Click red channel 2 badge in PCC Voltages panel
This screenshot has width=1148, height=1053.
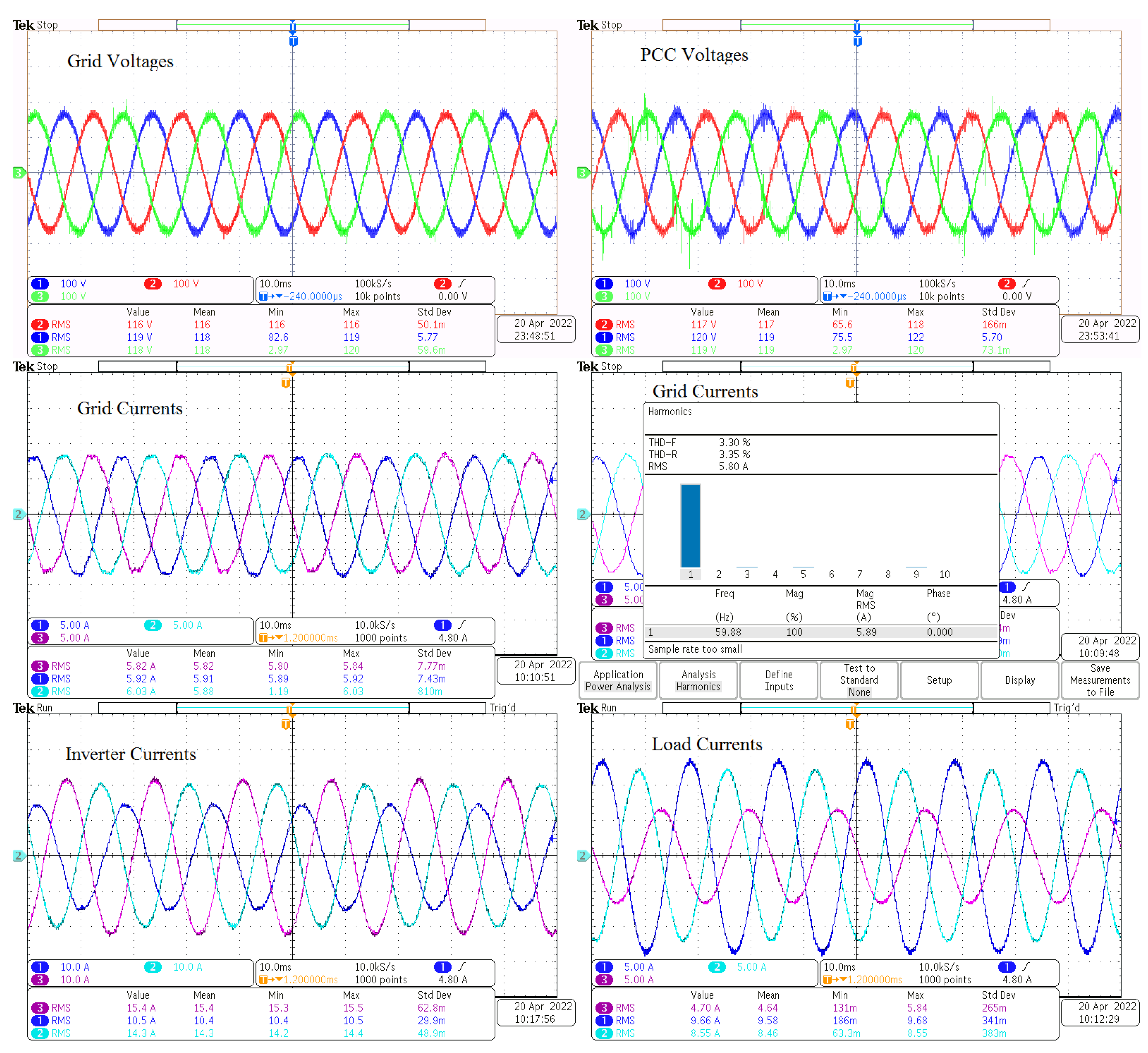pos(717,284)
